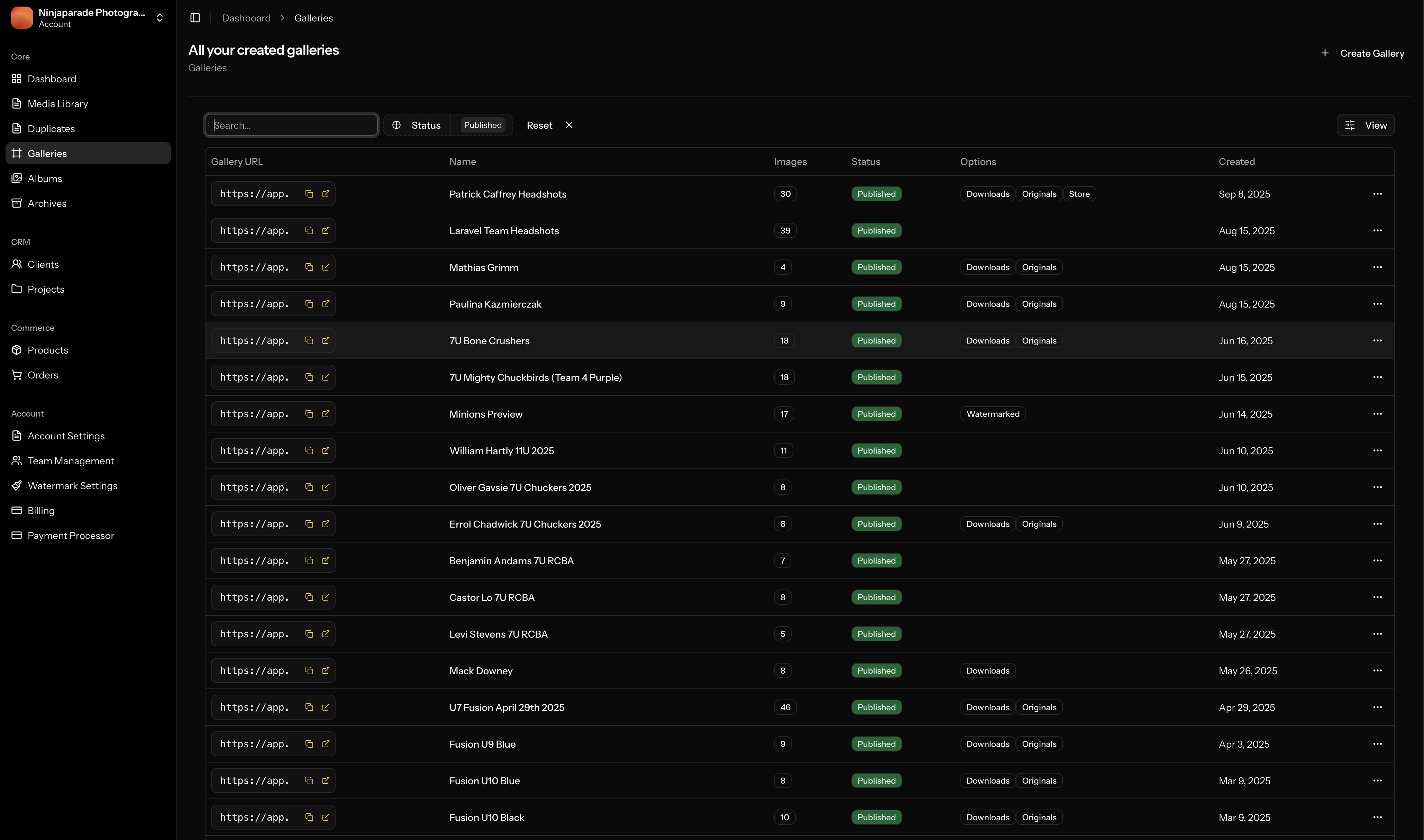Copy the Fusion U10 Black gallery URL
The width and height of the screenshot is (1424, 840).
coord(309,818)
